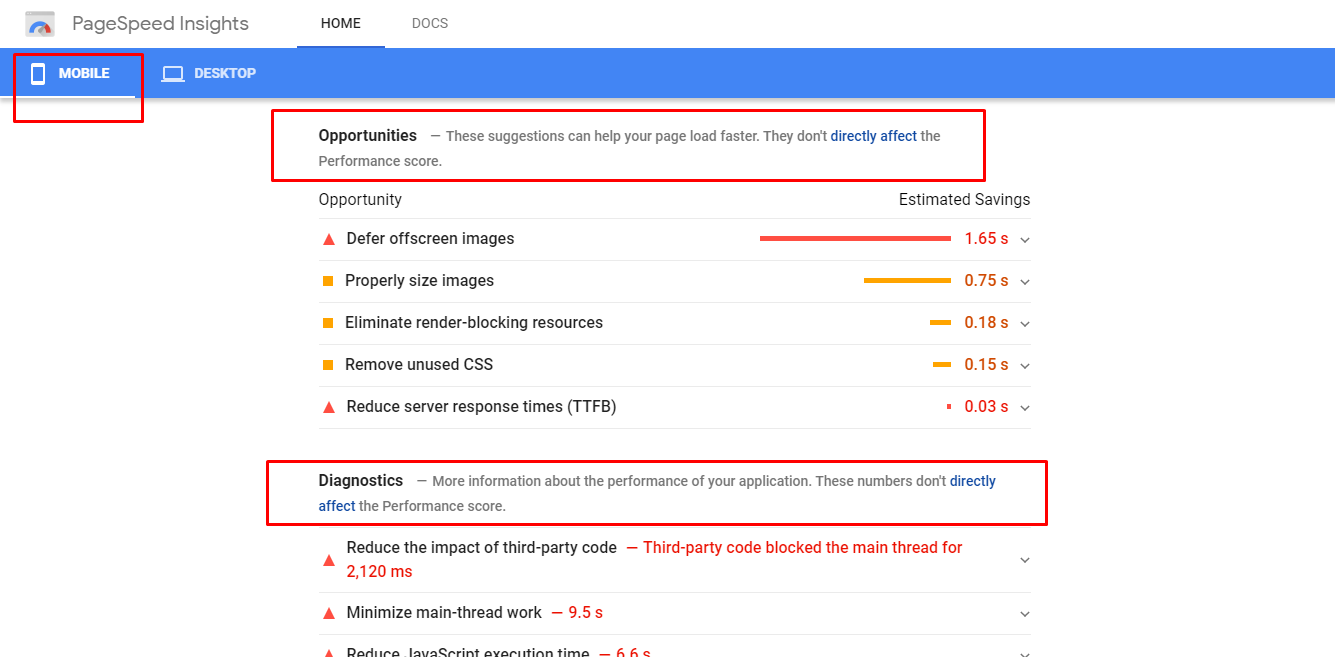Click the orange square beside Remove unused CSS
The image size is (1335, 657).
(328, 365)
